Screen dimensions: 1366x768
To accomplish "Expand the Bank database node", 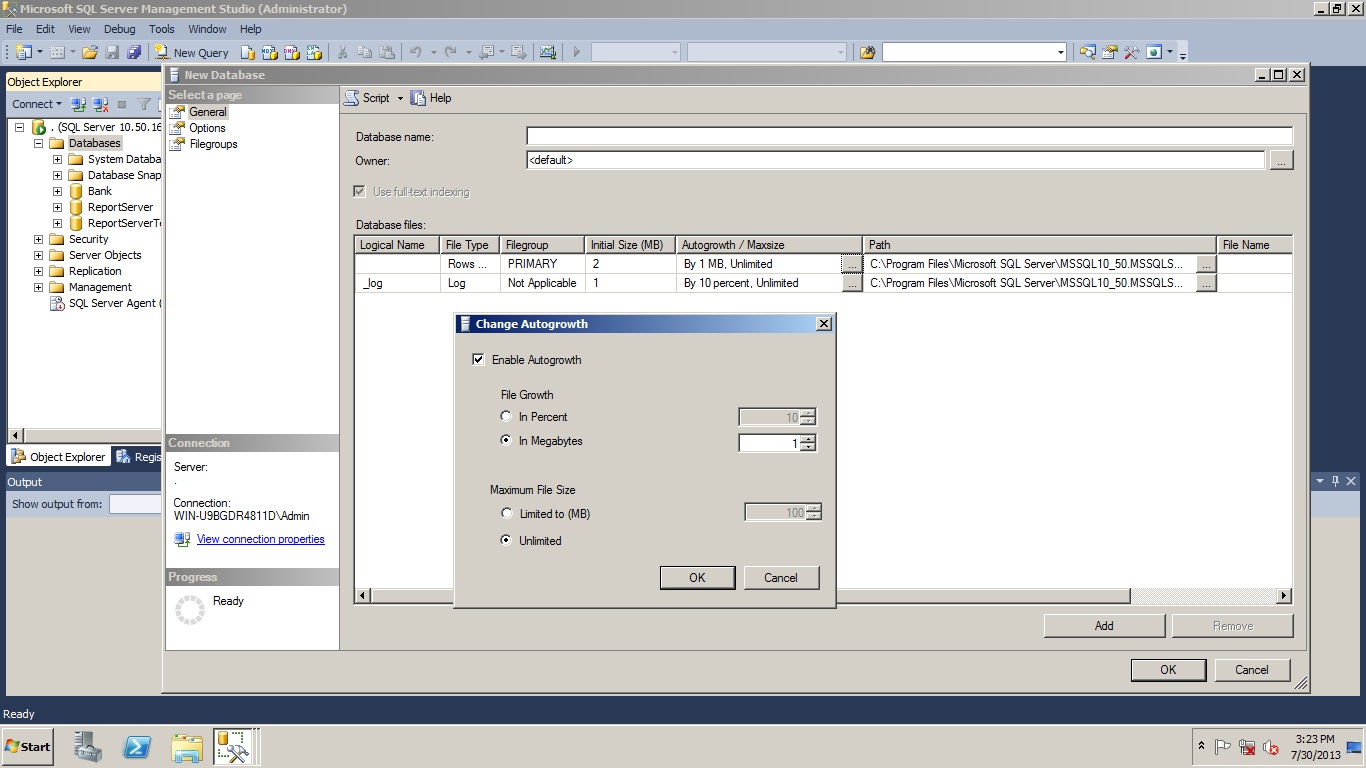I will (58, 191).
